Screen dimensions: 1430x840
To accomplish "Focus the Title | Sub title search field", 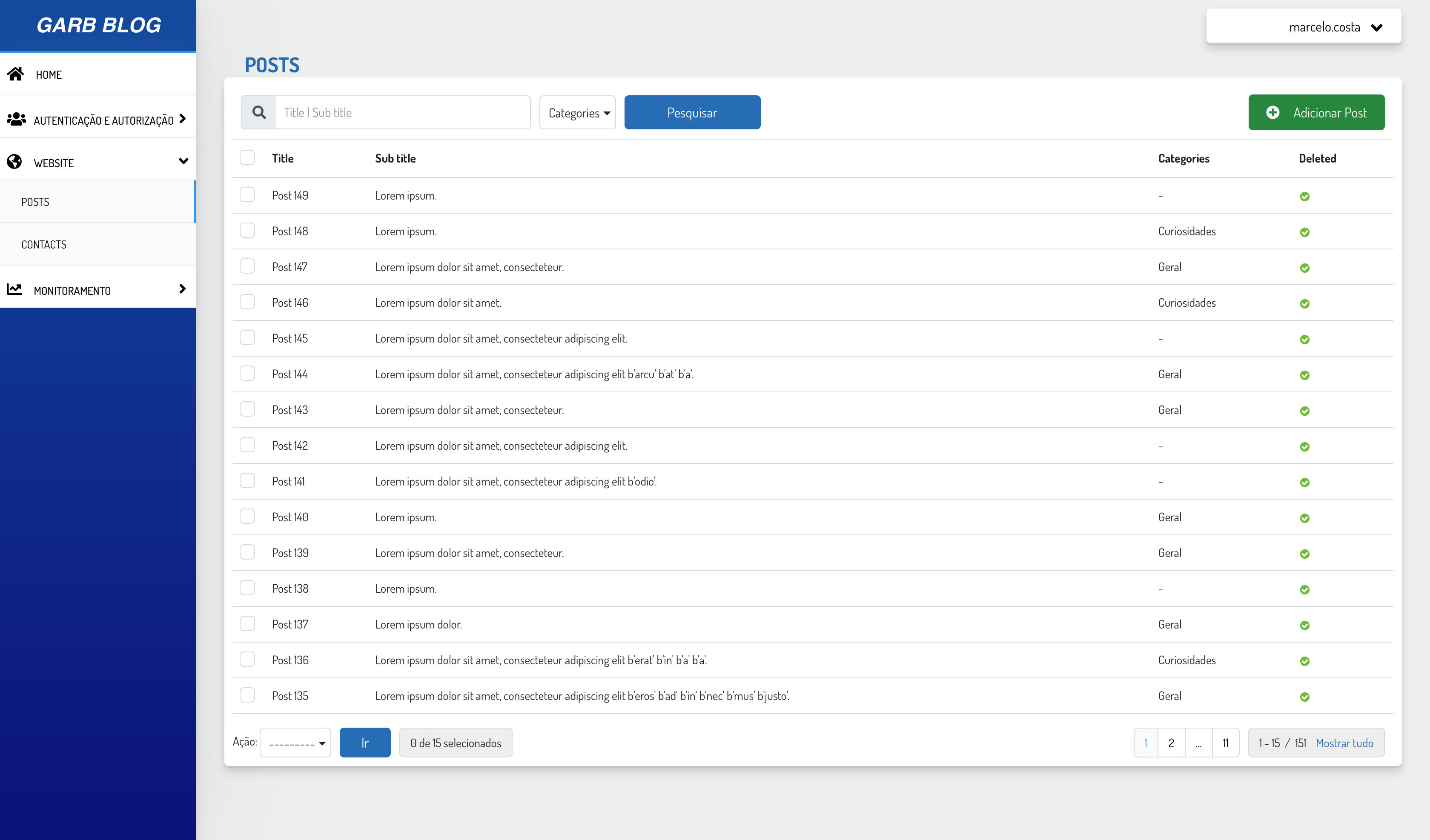I will (x=402, y=112).
